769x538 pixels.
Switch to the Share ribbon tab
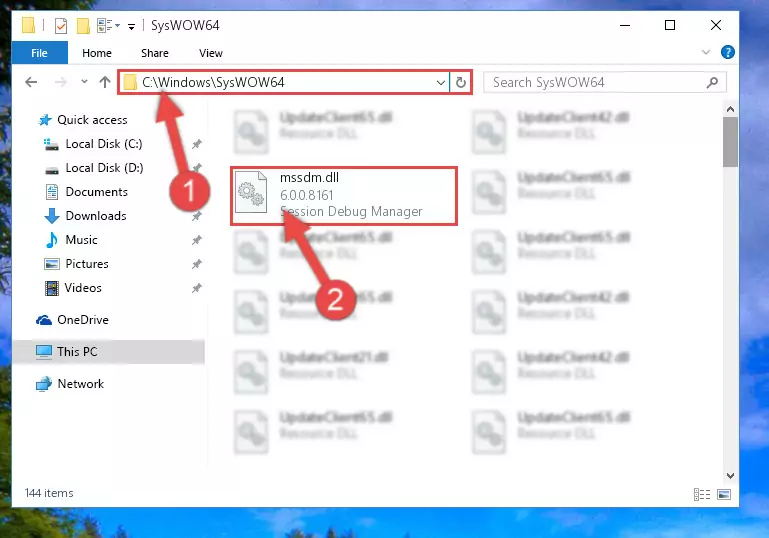click(x=155, y=53)
